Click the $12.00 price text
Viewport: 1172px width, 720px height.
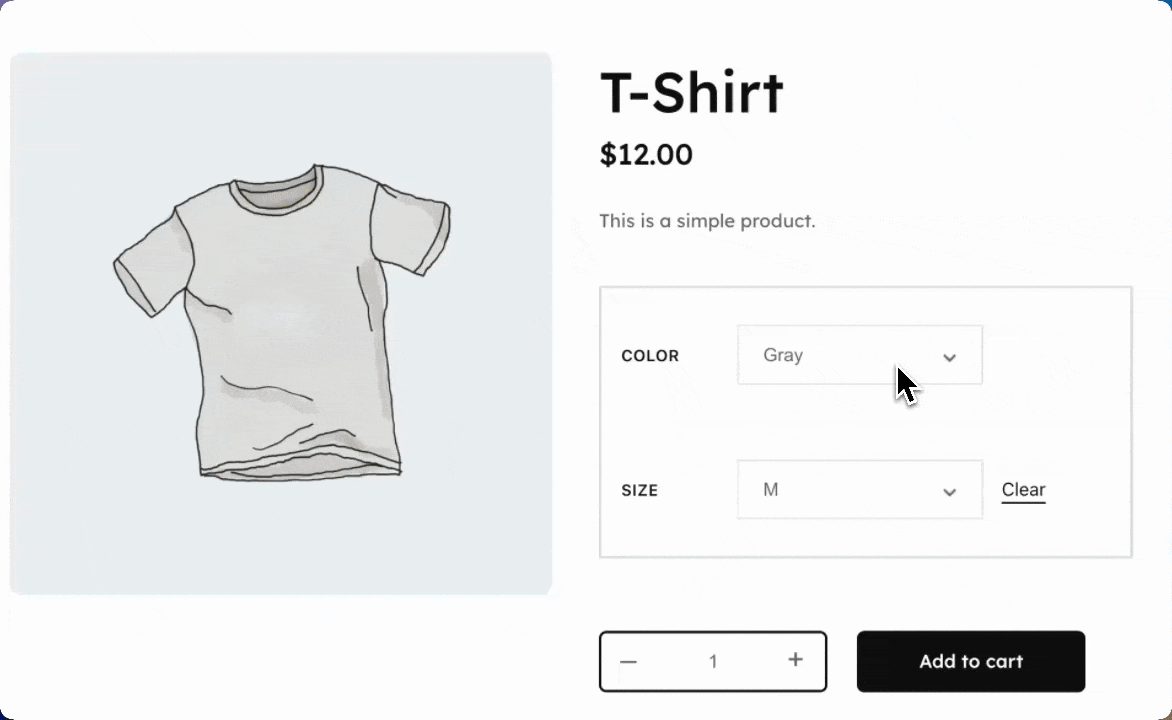pyautogui.click(x=645, y=155)
